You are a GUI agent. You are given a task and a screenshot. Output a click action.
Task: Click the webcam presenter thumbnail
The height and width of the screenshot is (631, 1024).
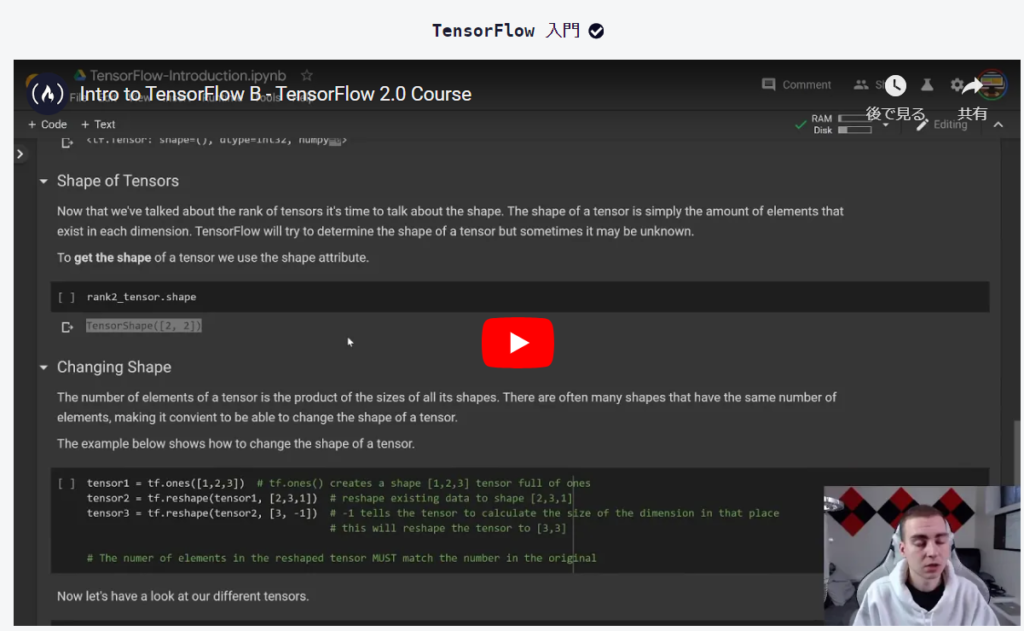coord(921,556)
